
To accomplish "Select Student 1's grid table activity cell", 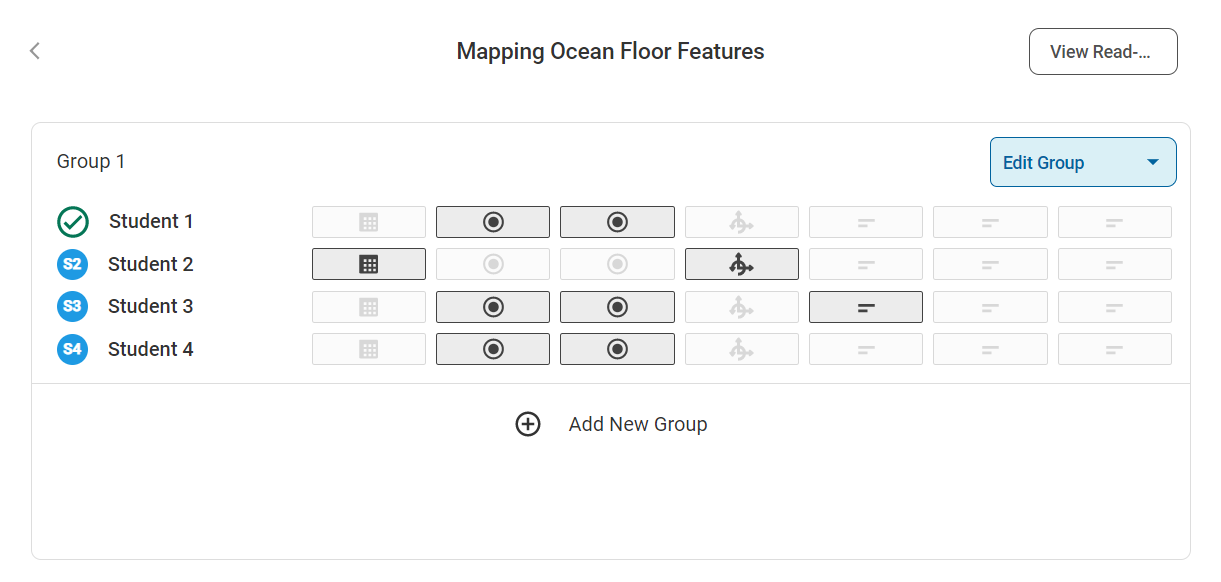I will click(369, 222).
